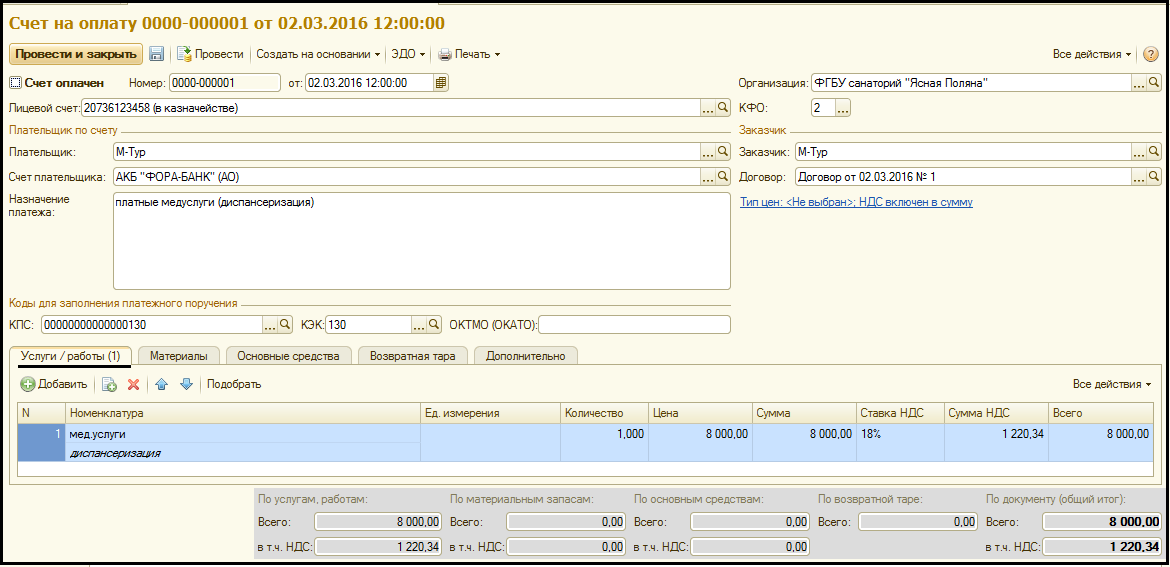Screen dimensions: 1170x567
Task: Expand the Создать на основании dropdown
Action: click(x=318, y=54)
